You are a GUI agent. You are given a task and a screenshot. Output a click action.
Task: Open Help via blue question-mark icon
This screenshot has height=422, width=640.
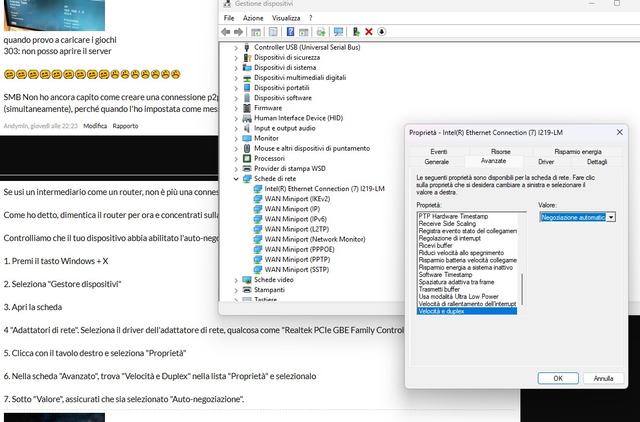290,32
